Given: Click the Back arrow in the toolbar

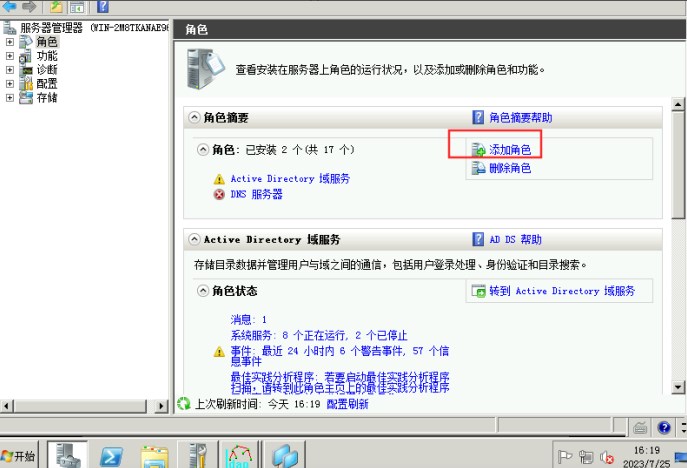Looking at the screenshot, I should pos(10,6).
